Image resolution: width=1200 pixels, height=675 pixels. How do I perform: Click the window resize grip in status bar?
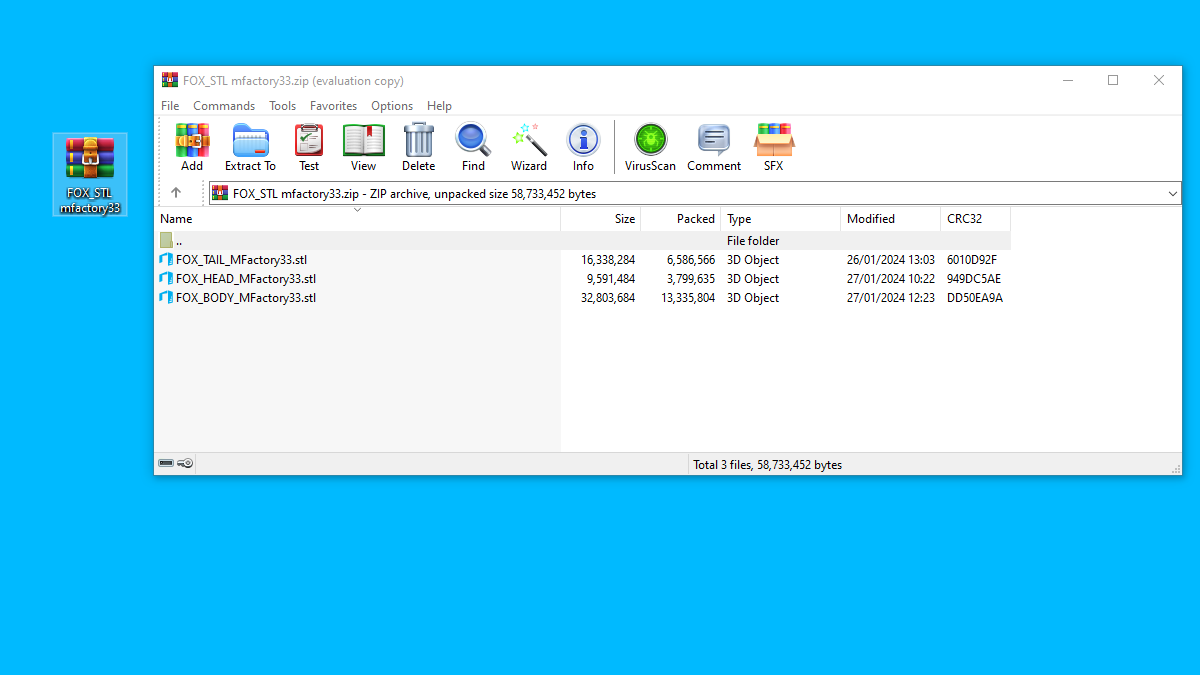coord(1176,468)
